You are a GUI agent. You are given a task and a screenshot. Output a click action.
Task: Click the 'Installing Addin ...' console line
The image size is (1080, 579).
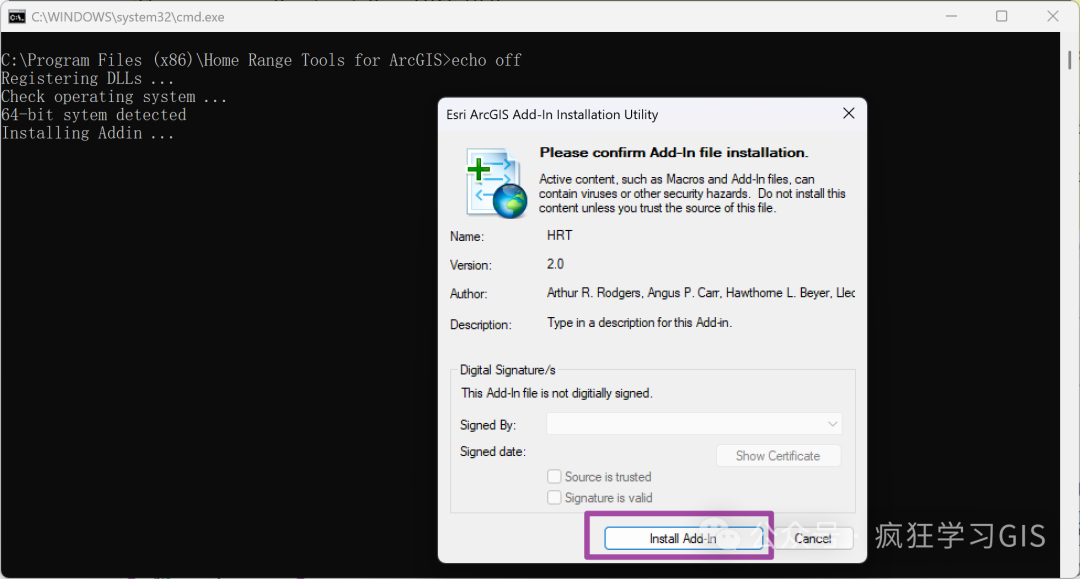(87, 133)
